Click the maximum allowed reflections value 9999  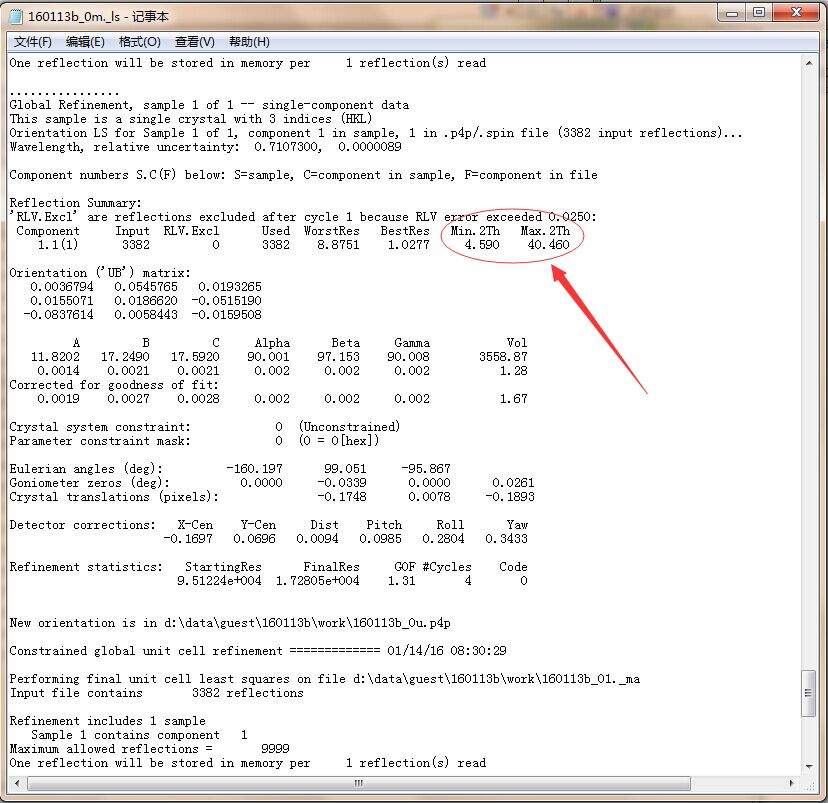(275, 749)
